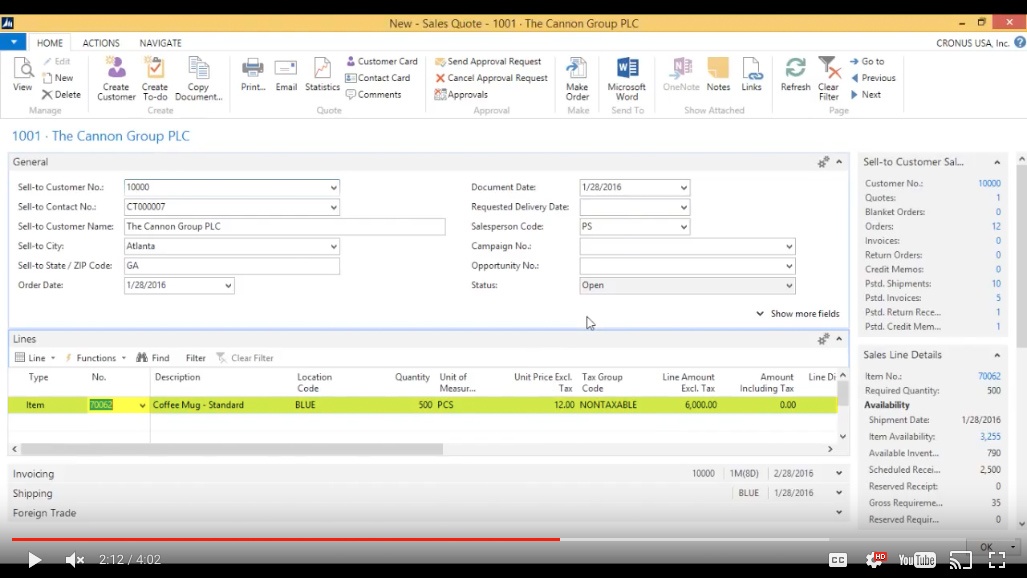
Task: Switch to the HOME ribbon tab
Action: tap(50, 43)
